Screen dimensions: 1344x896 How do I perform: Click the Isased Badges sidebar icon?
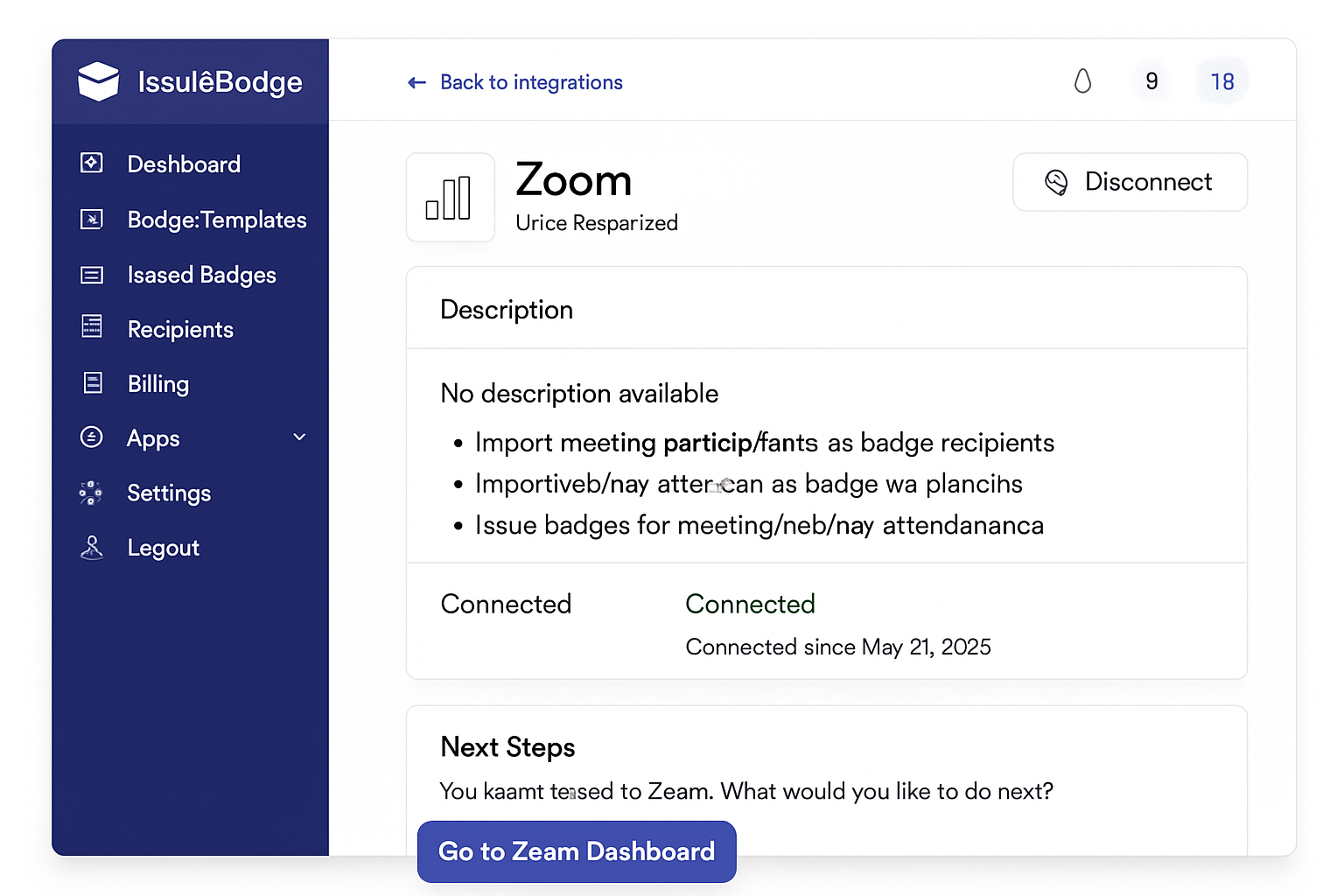(x=92, y=275)
